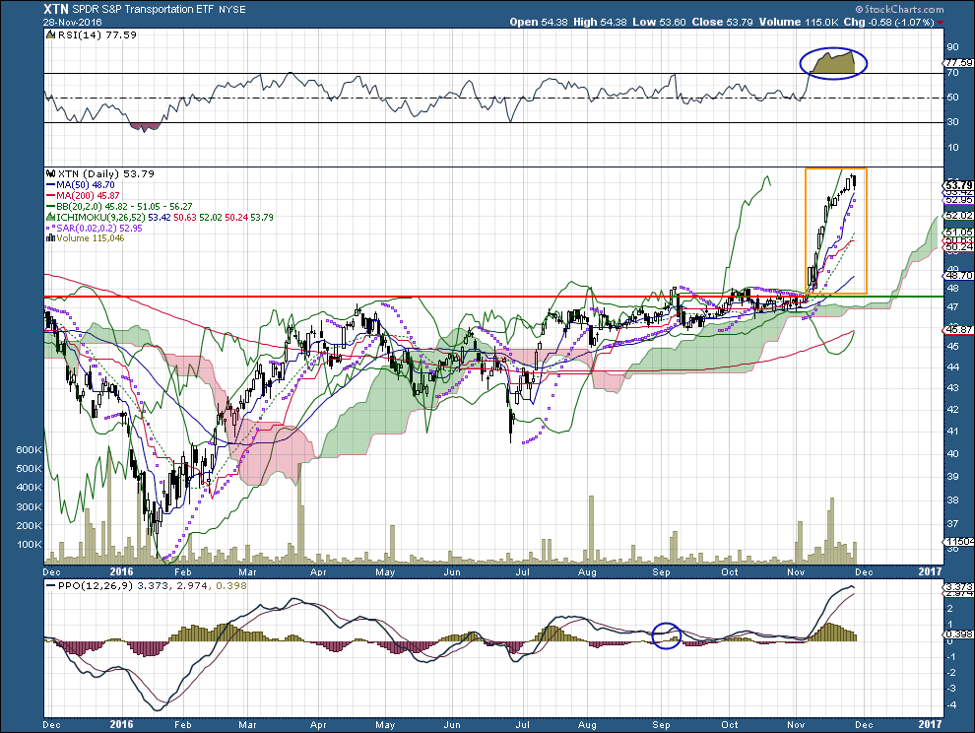Click the Close 53.79 value in header
Image resolution: width=975 pixels, height=733 pixels.
[x=722, y=22]
